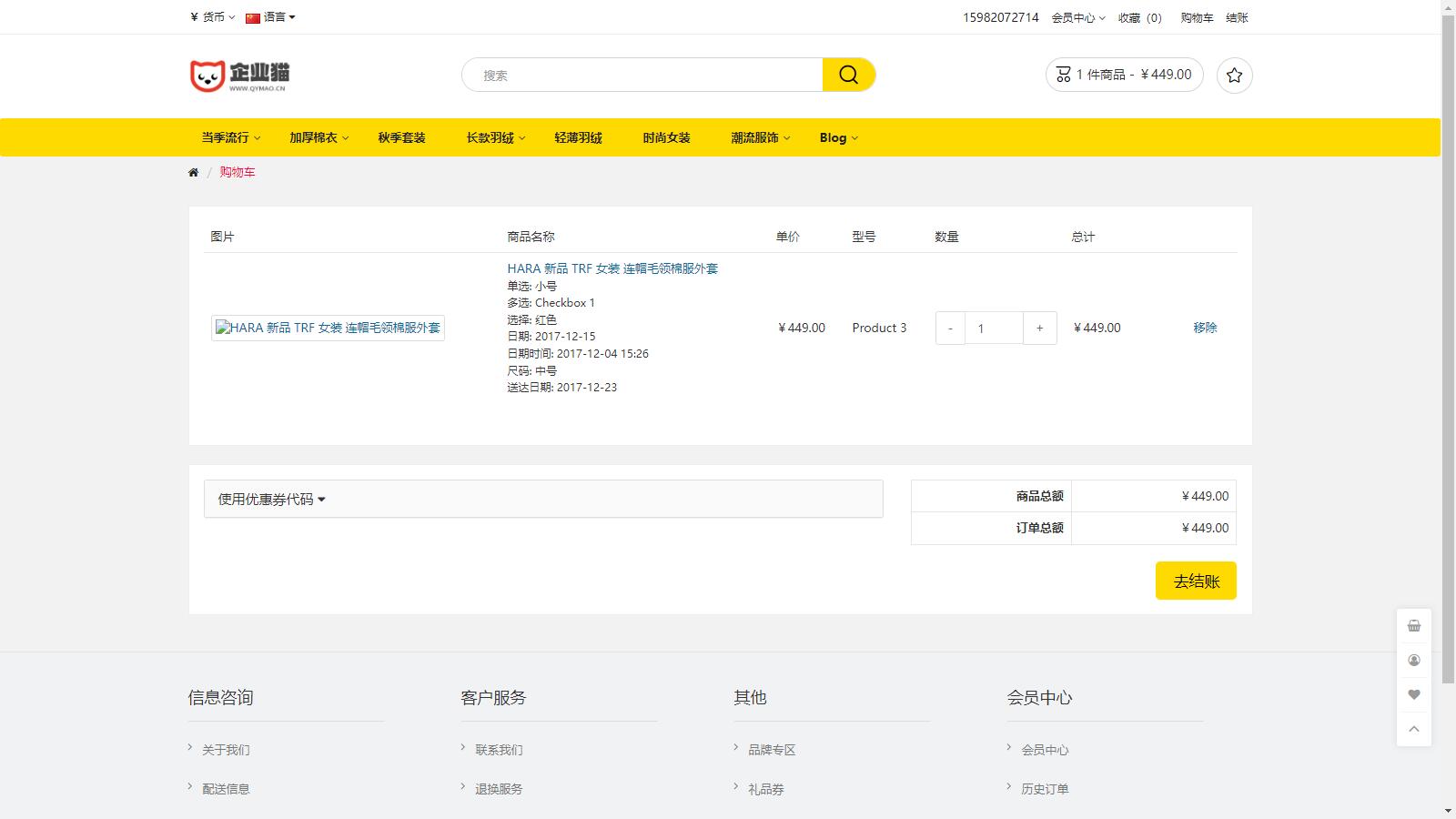Open the 联系我们 footer link
The width and height of the screenshot is (1456, 819).
pos(499,749)
